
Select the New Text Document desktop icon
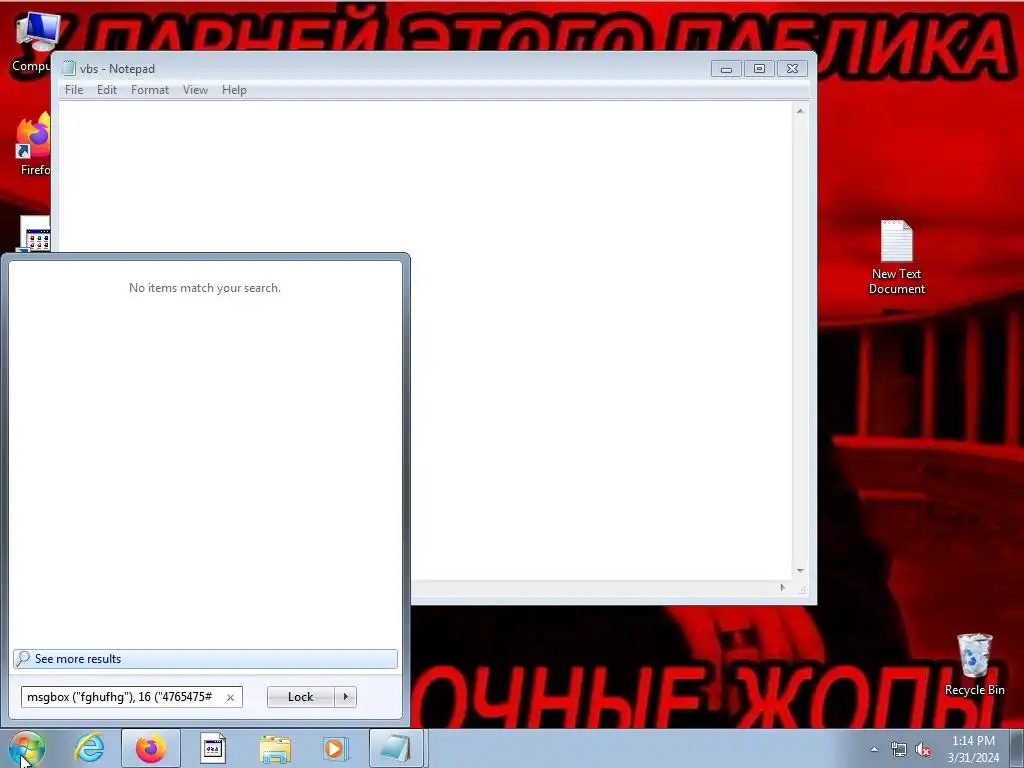pyautogui.click(x=896, y=257)
